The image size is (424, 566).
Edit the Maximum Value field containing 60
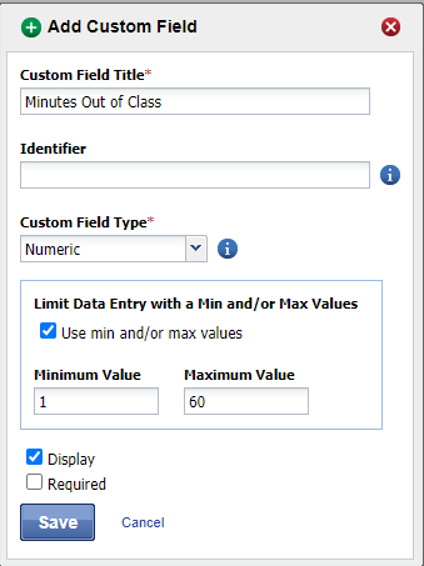pos(246,401)
